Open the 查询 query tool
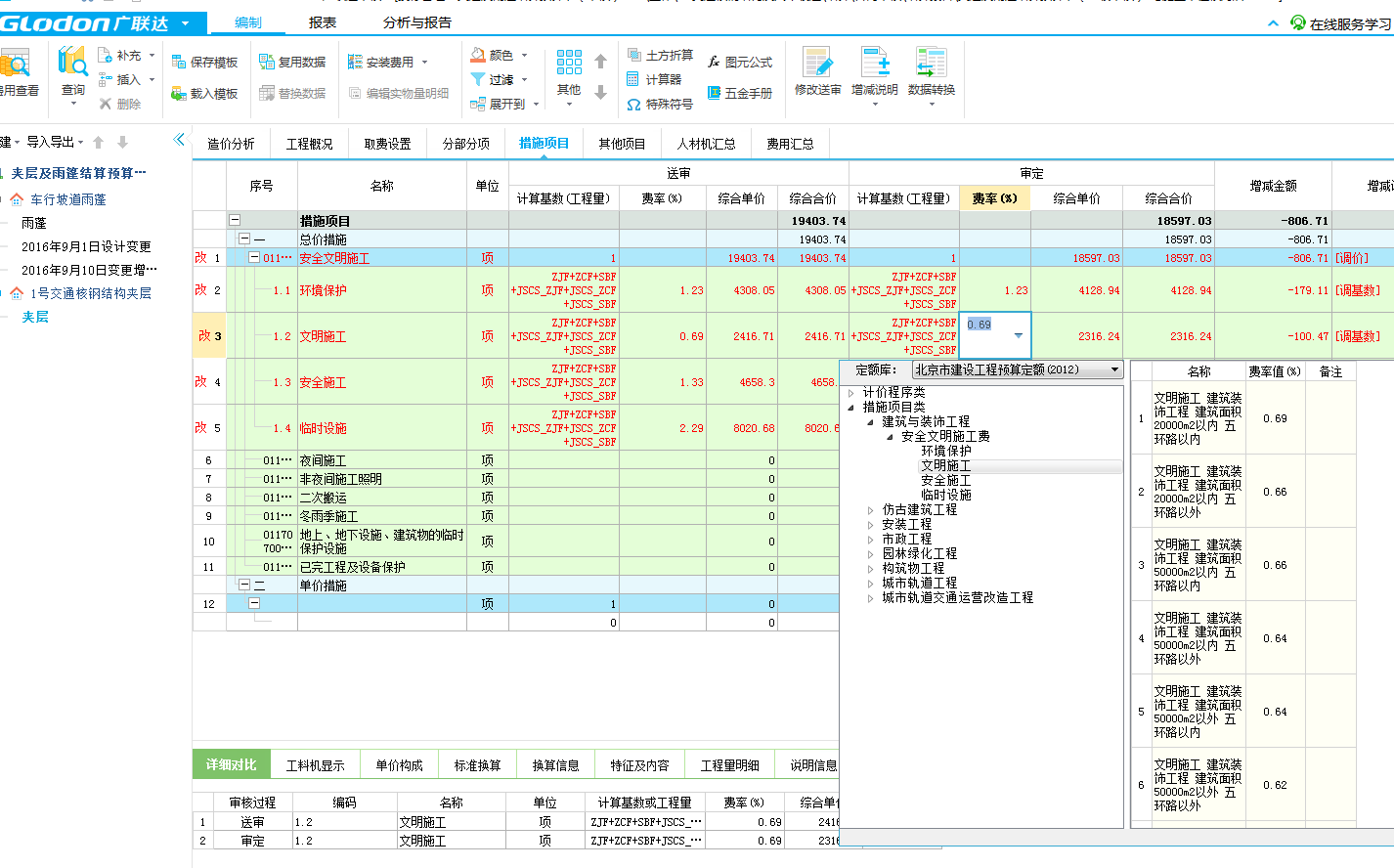 [x=73, y=71]
